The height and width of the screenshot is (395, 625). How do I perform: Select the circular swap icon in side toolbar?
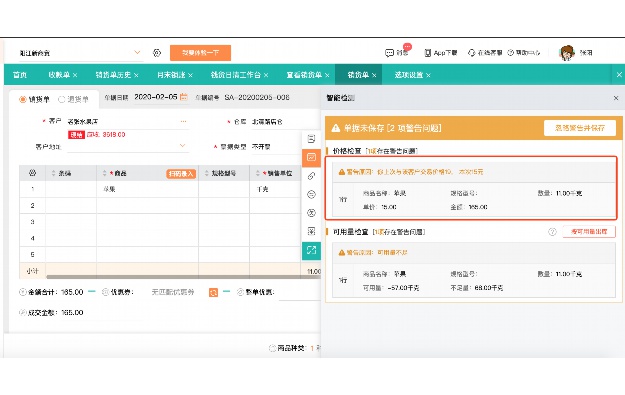tap(311, 195)
